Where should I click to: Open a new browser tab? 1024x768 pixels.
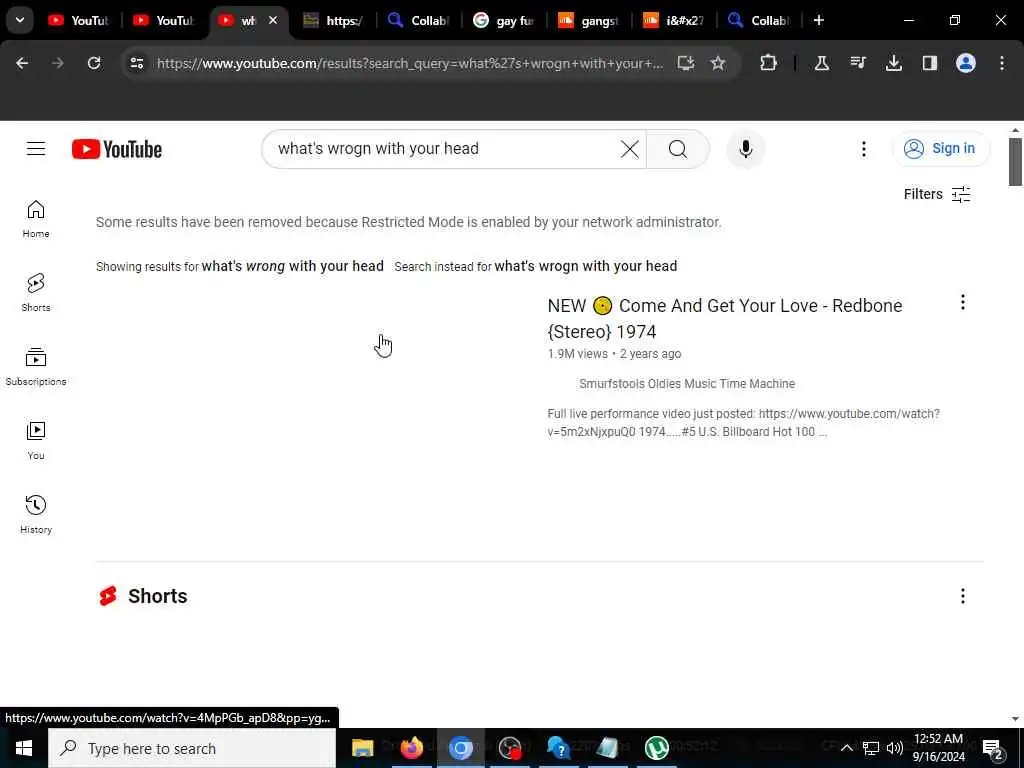click(x=818, y=20)
